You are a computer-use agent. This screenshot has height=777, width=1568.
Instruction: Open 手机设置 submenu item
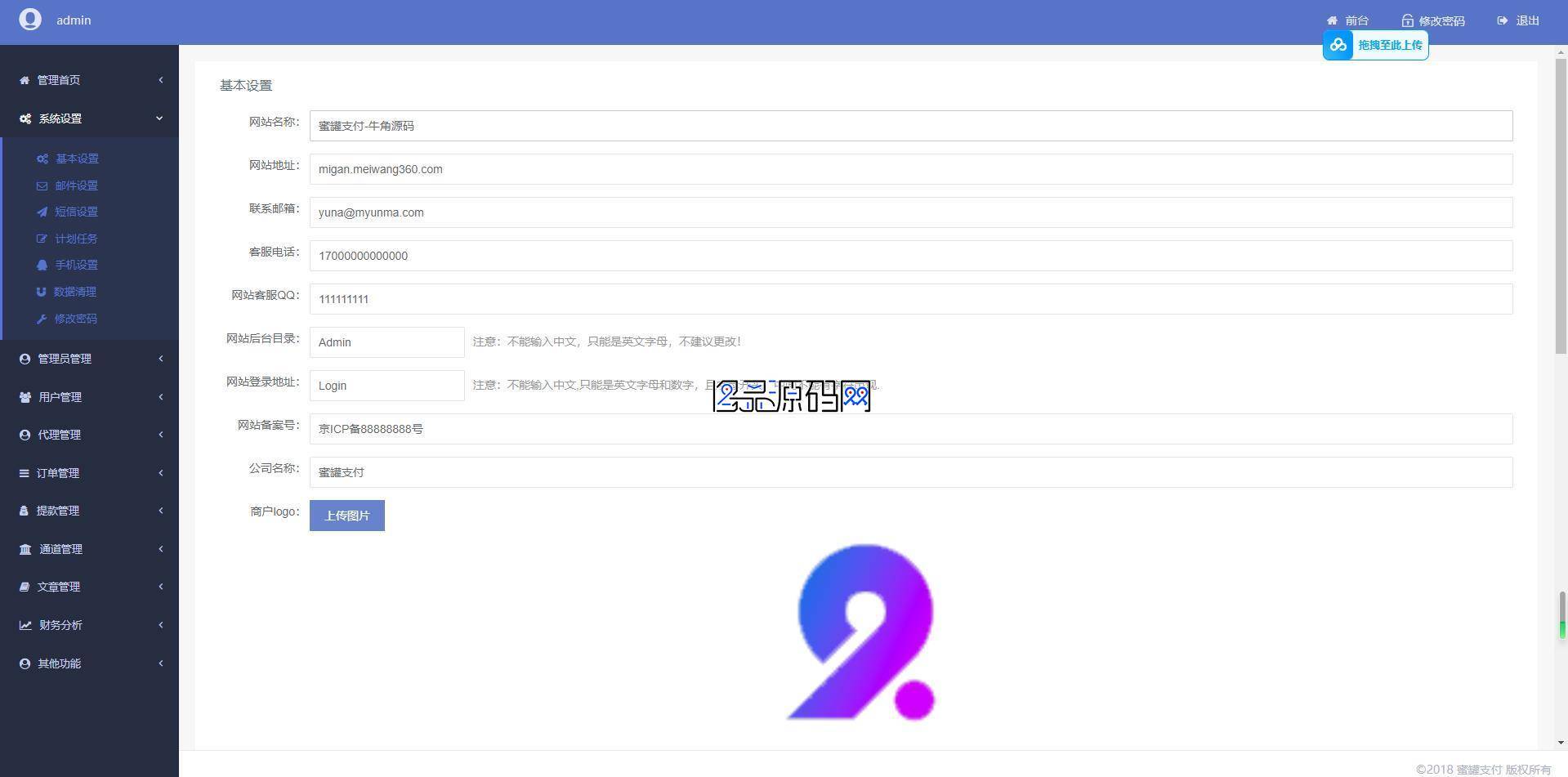click(76, 265)
